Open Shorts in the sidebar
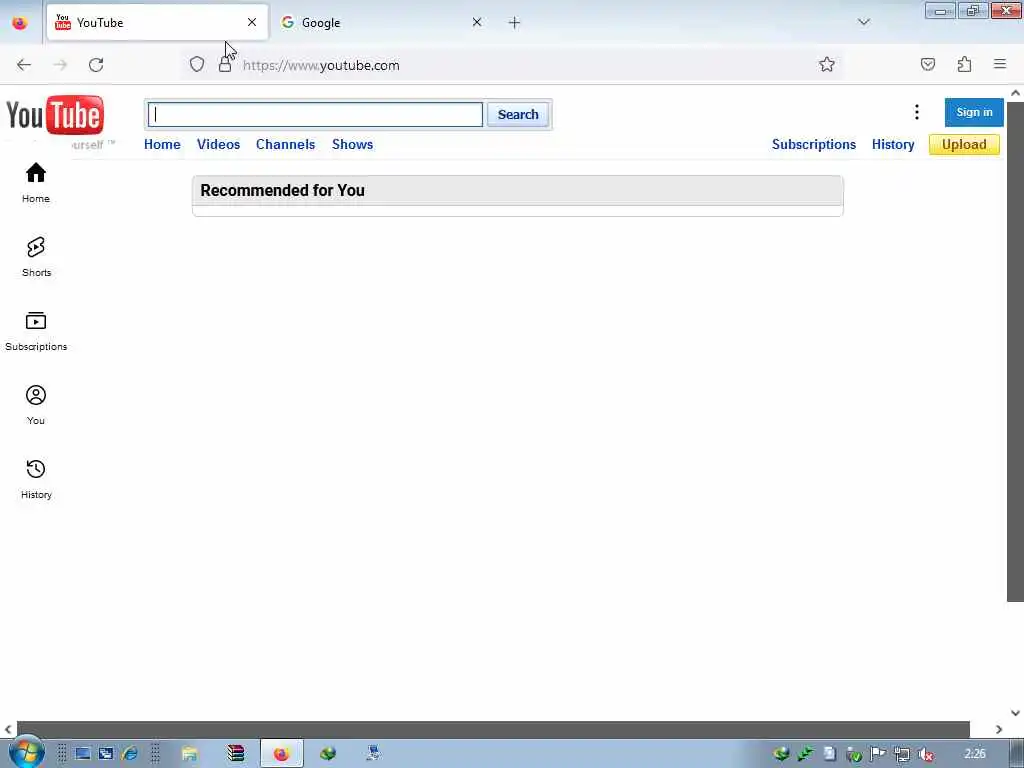1024x768 pixels. pyautogui.click(x=36, y=257)
